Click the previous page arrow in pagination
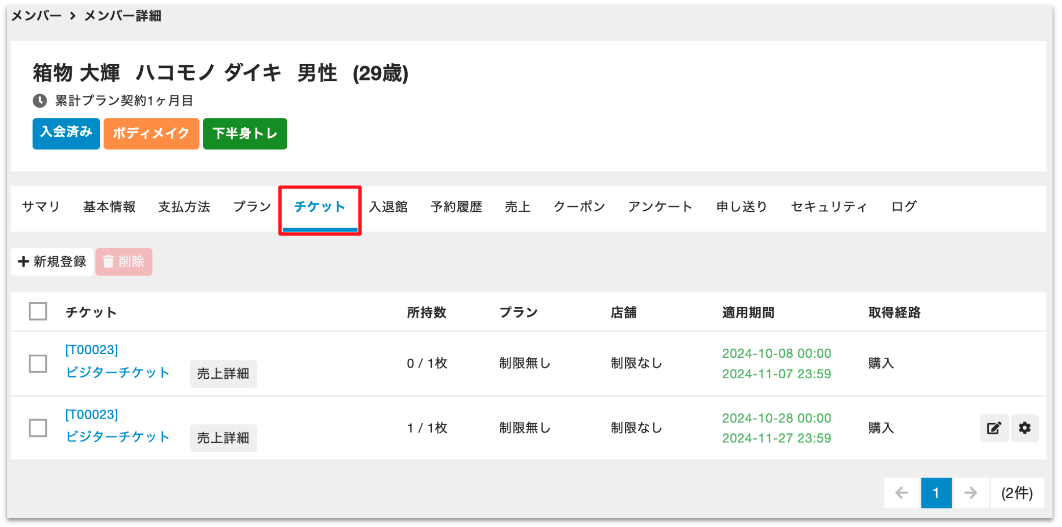 pyautogui.click(x=901, y=493)
